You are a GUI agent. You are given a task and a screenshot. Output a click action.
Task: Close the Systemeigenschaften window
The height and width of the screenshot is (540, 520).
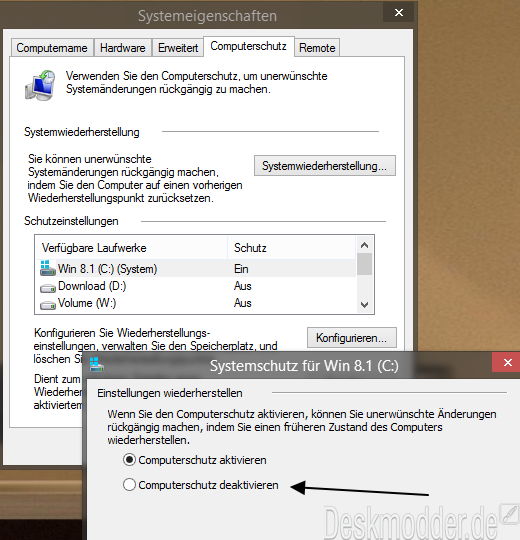(398, 13)
